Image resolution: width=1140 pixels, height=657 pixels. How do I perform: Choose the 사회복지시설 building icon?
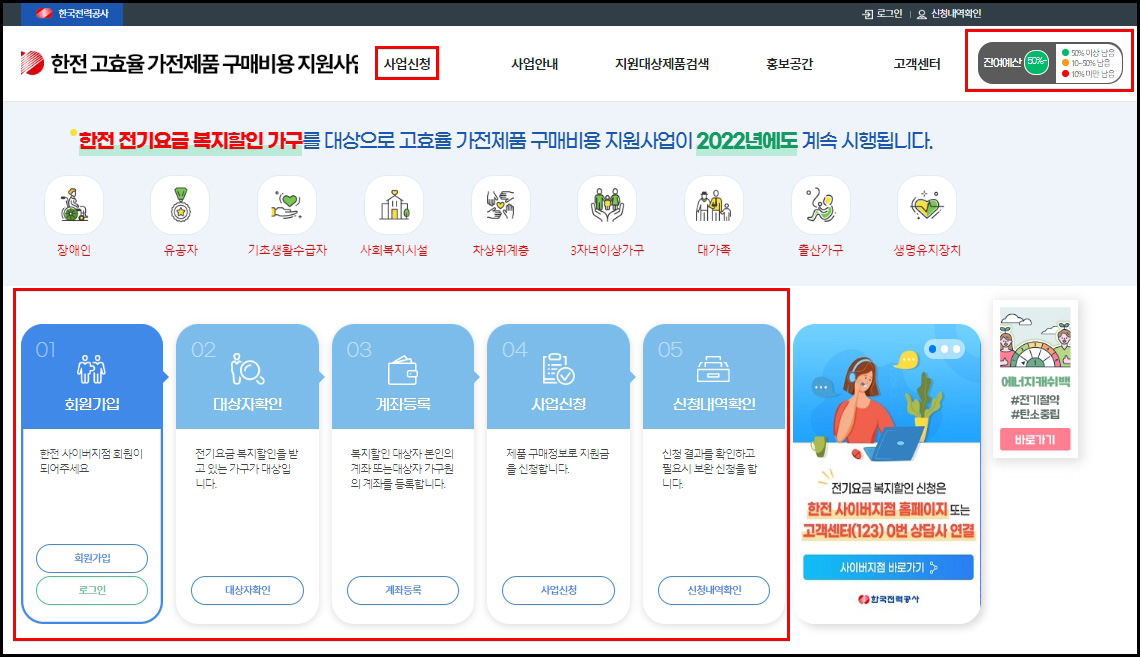[x=393, y=205]
